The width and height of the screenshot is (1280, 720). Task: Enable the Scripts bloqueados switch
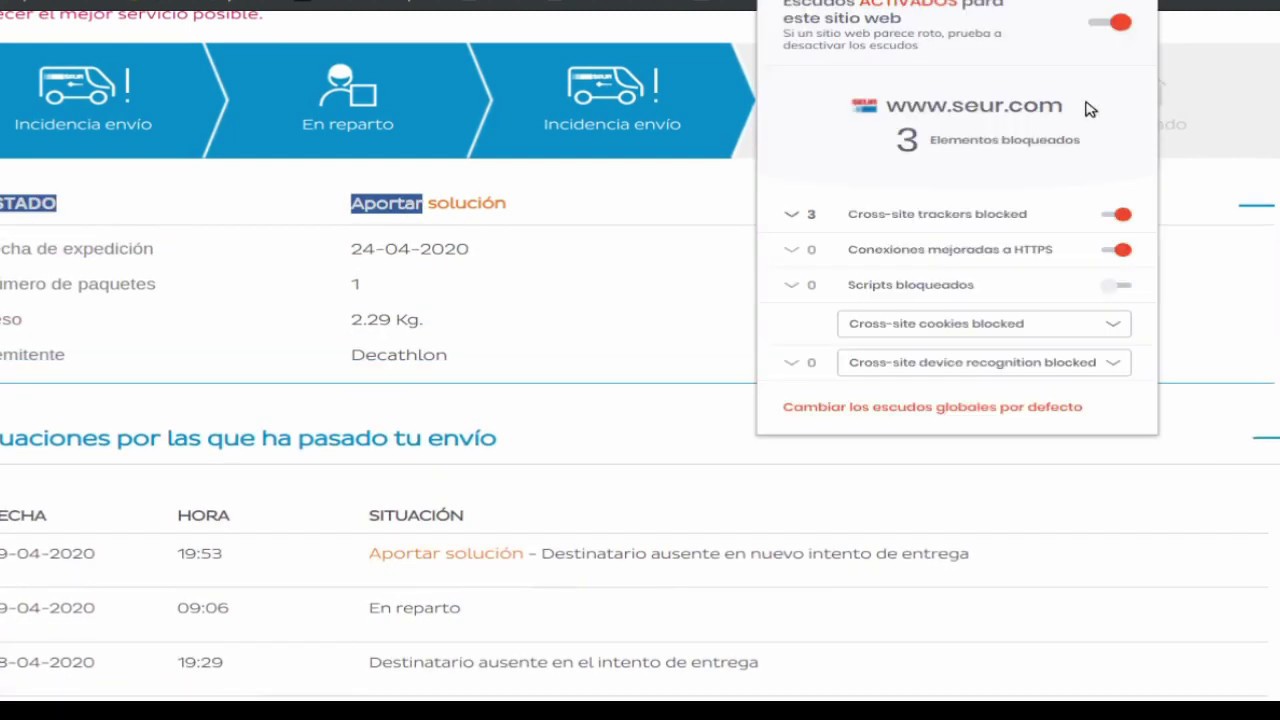[x=1116, y=286]
